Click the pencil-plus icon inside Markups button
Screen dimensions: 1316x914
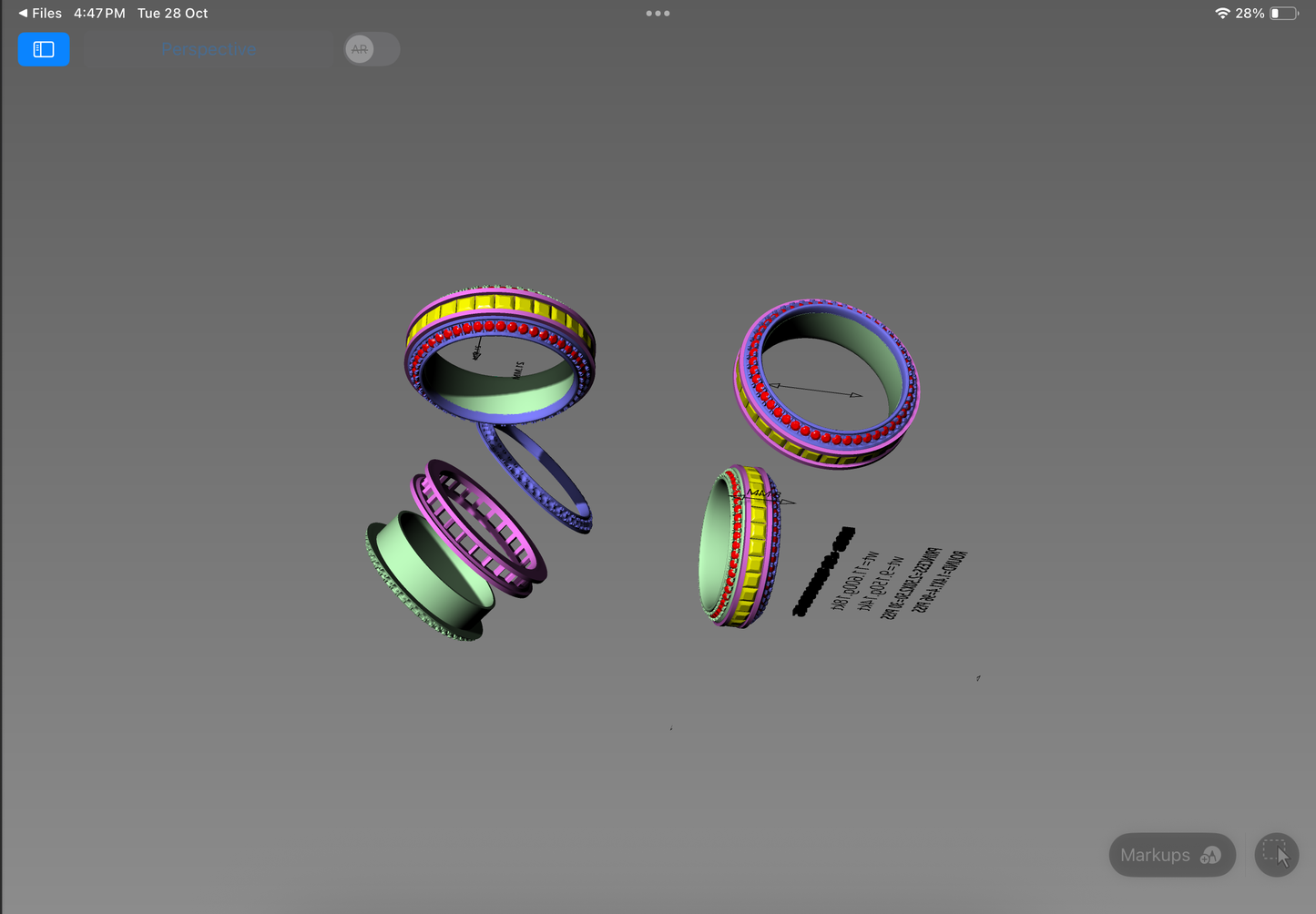[x=1211, y=855]
